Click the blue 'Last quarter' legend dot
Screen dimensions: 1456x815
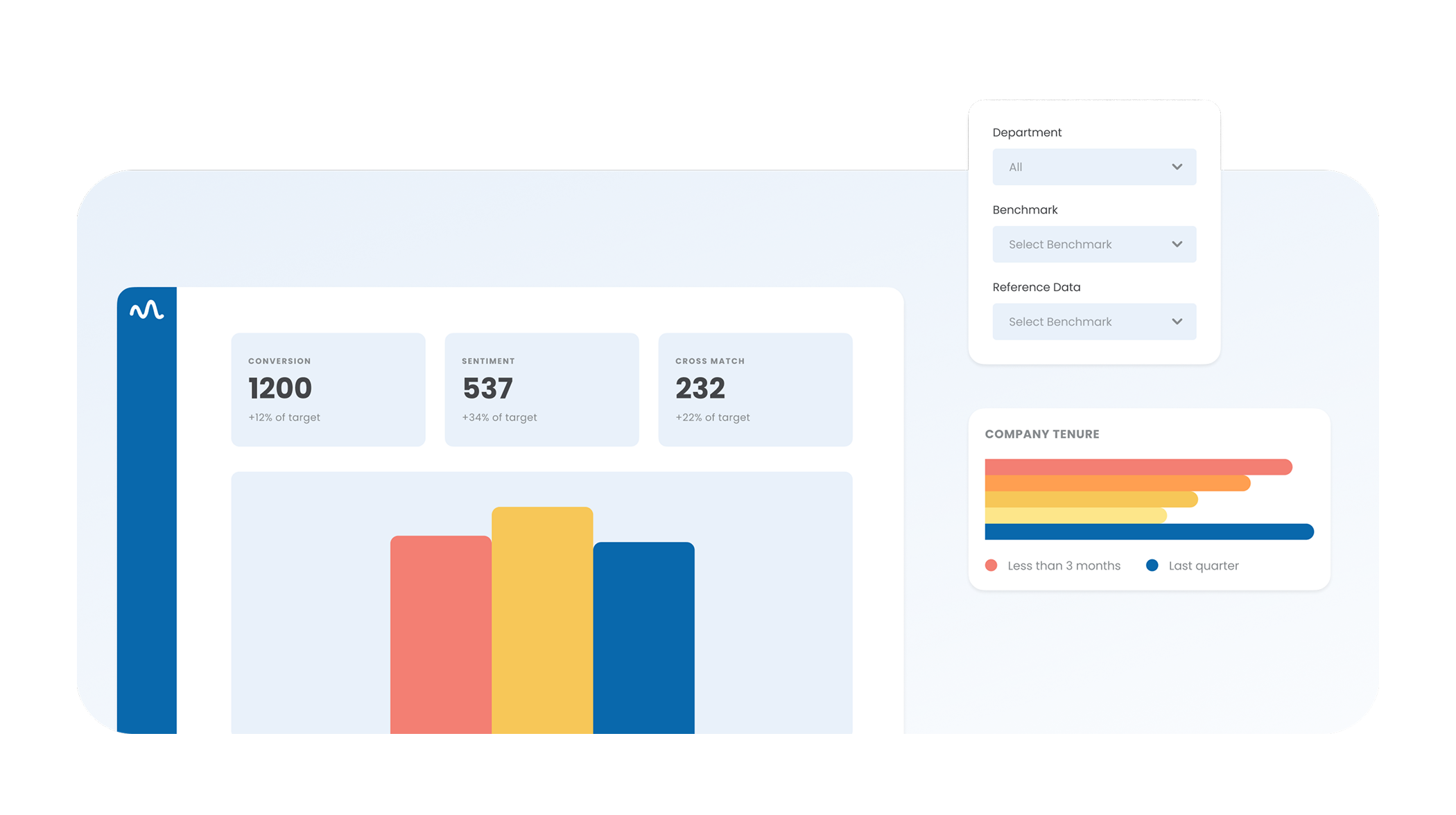1152,566
